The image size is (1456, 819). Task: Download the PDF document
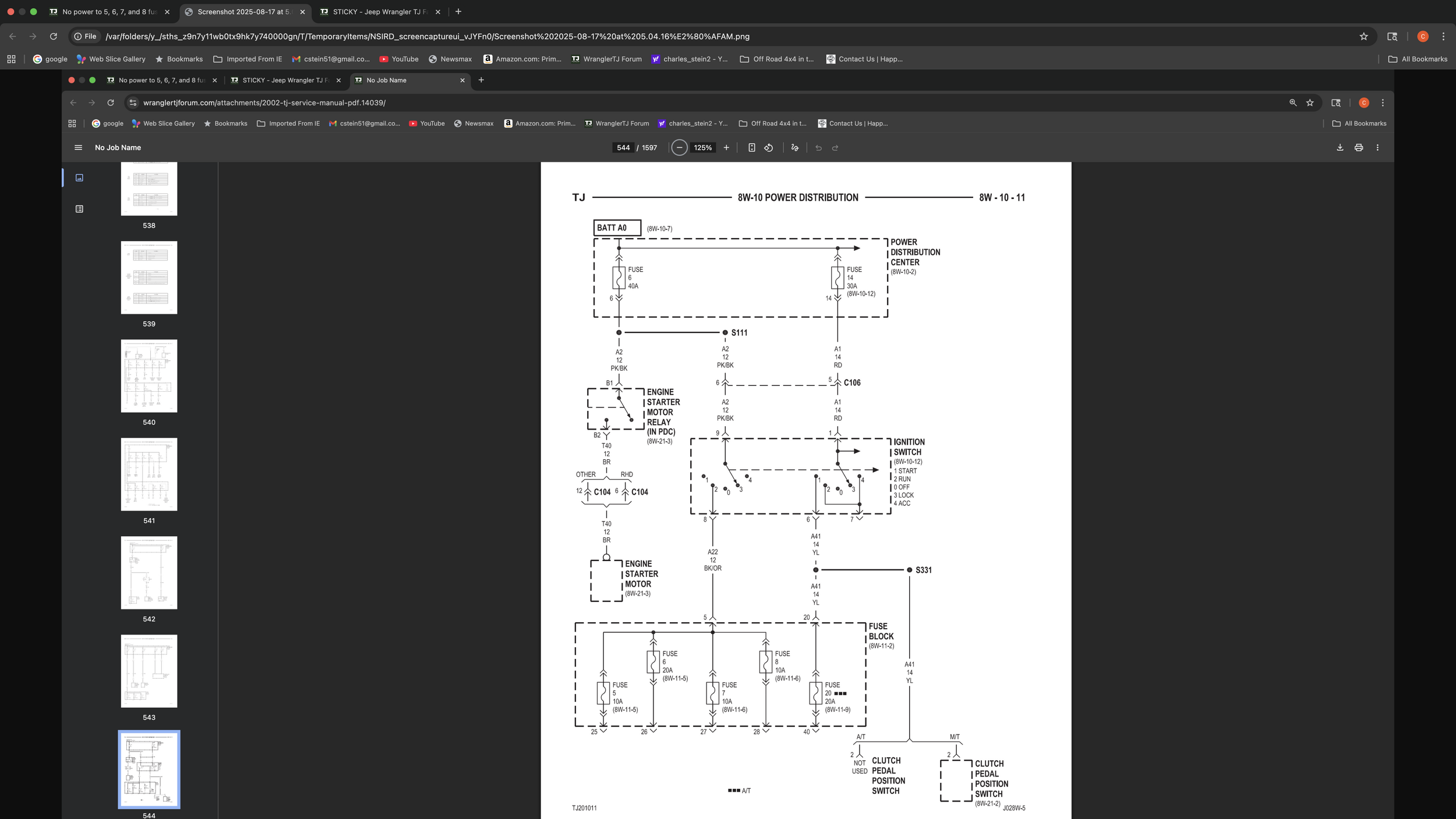1340,148
